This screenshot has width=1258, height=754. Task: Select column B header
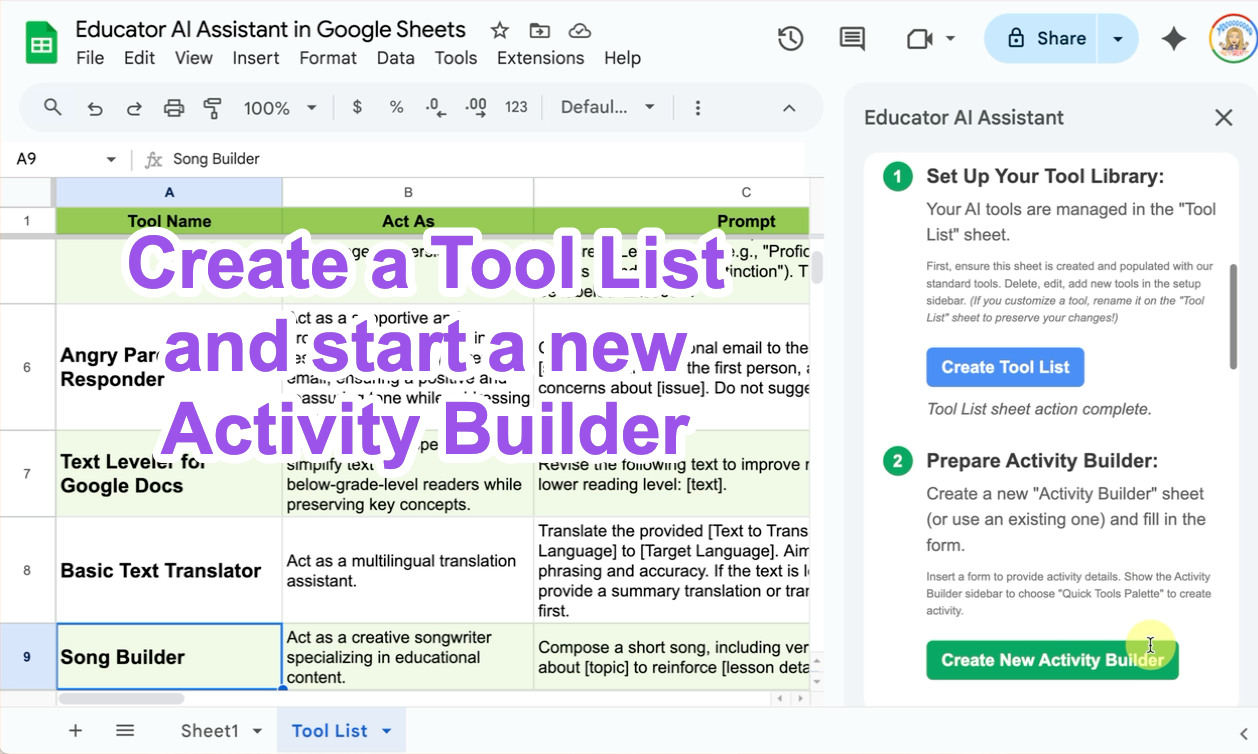pos(408,192)
